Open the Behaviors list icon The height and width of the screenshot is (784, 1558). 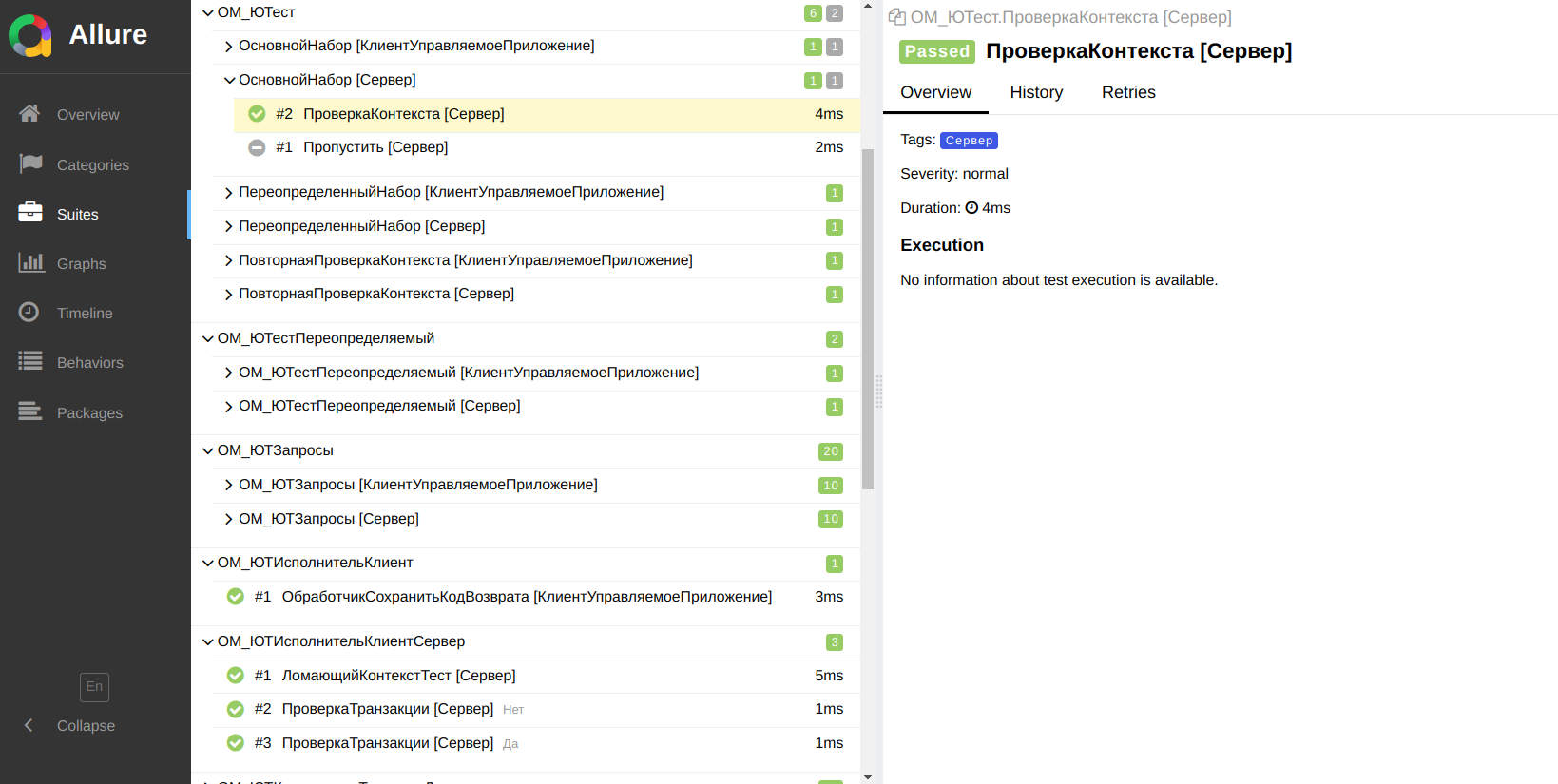[30, 361]
